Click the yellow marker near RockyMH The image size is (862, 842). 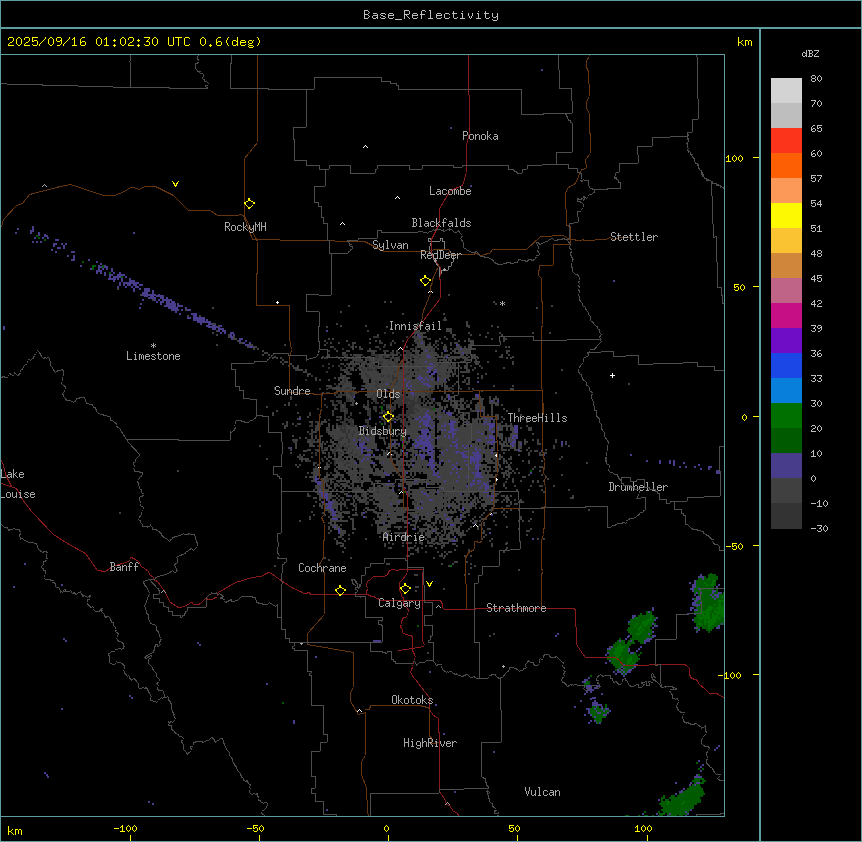click(249, 204)
